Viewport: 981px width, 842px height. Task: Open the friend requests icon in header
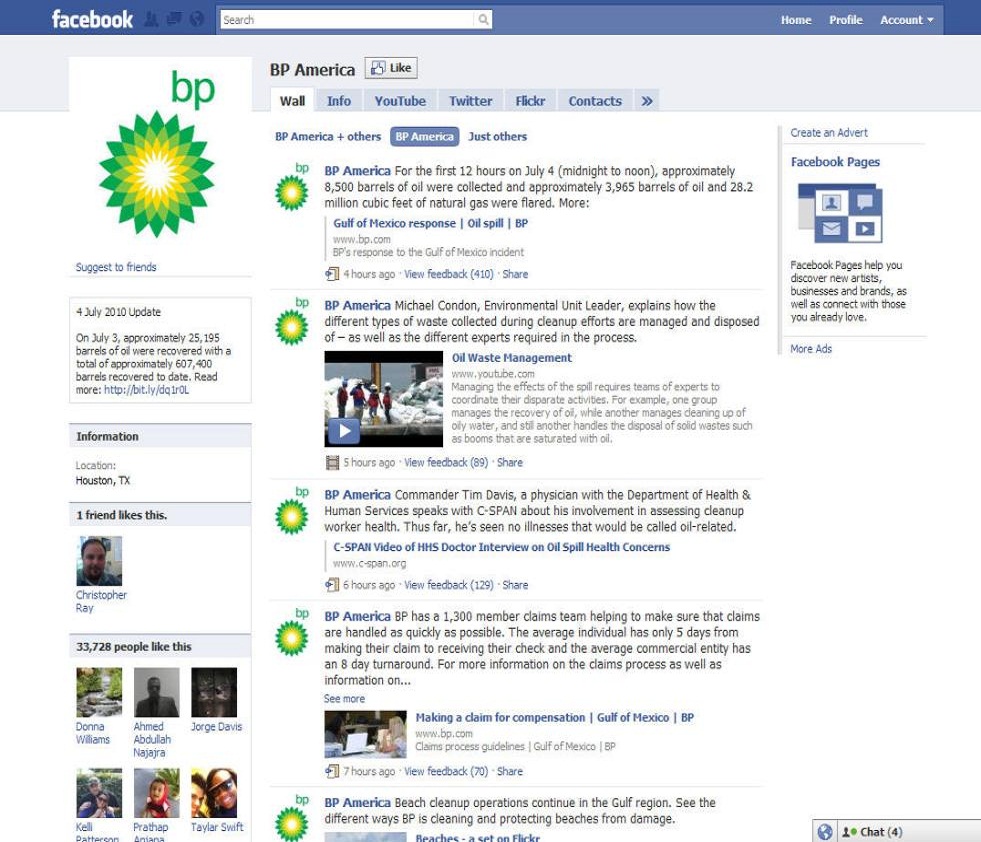click(151, 19)
